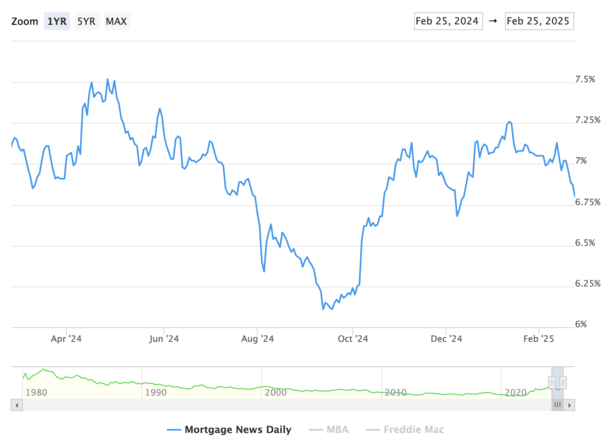The image size is (610, 442).
Task: Click the navigator left scroll arrow
Action: (x=16, y=405)
